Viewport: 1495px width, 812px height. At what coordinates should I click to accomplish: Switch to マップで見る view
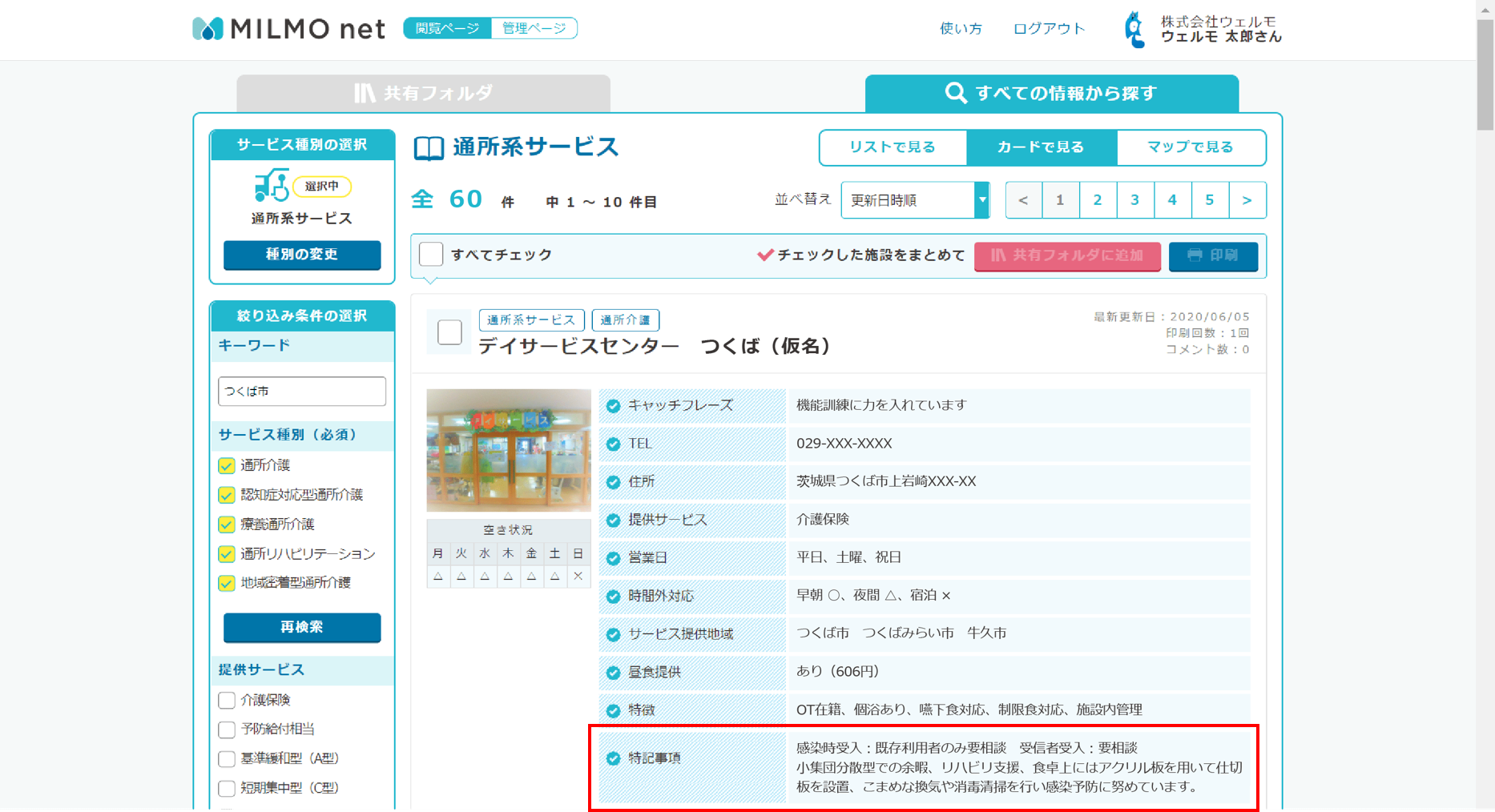tap(1190, 147)
